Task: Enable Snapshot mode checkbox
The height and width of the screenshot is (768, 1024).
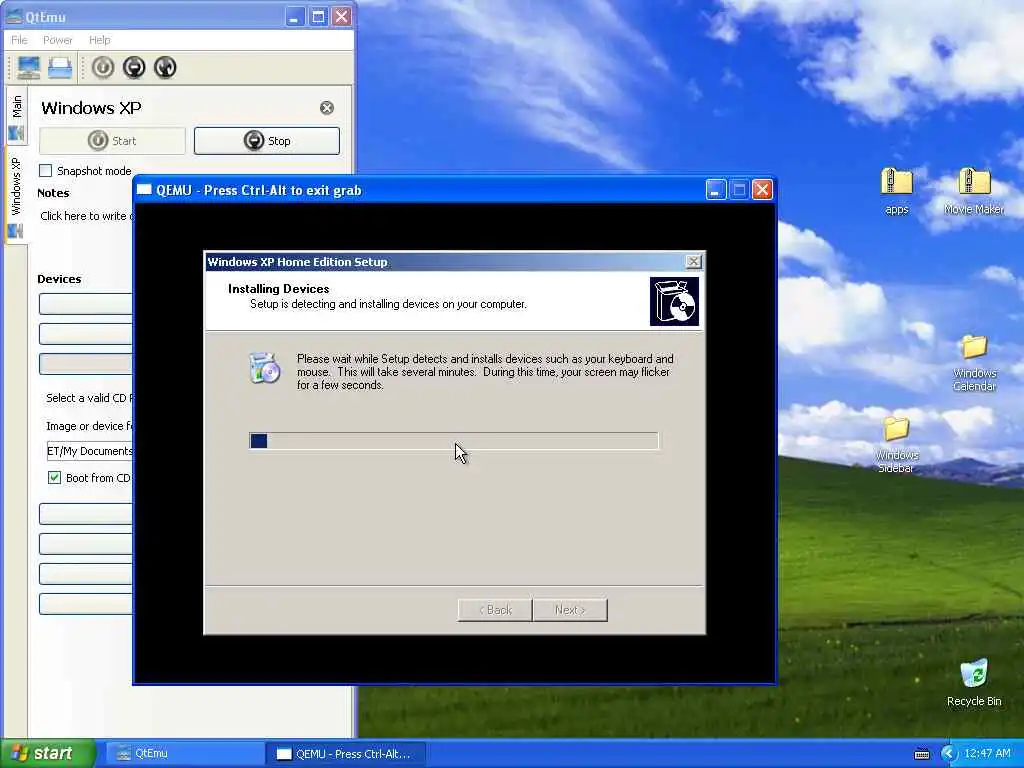Action: click(x=46, y=170)
